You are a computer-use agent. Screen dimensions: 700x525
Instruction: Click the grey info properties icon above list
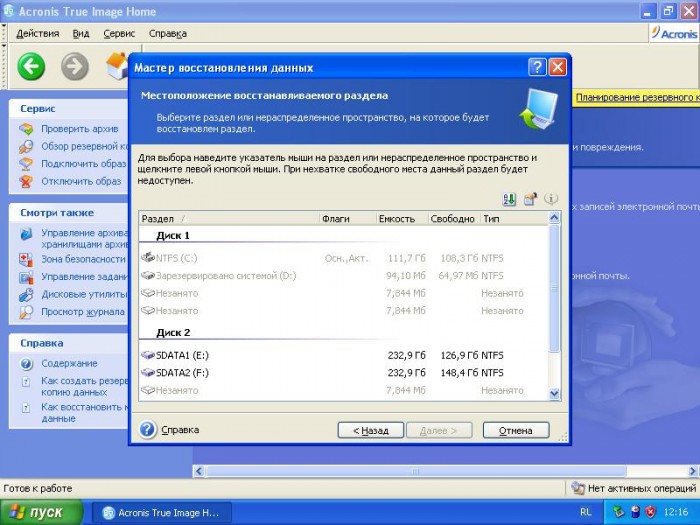click(551, 199)
